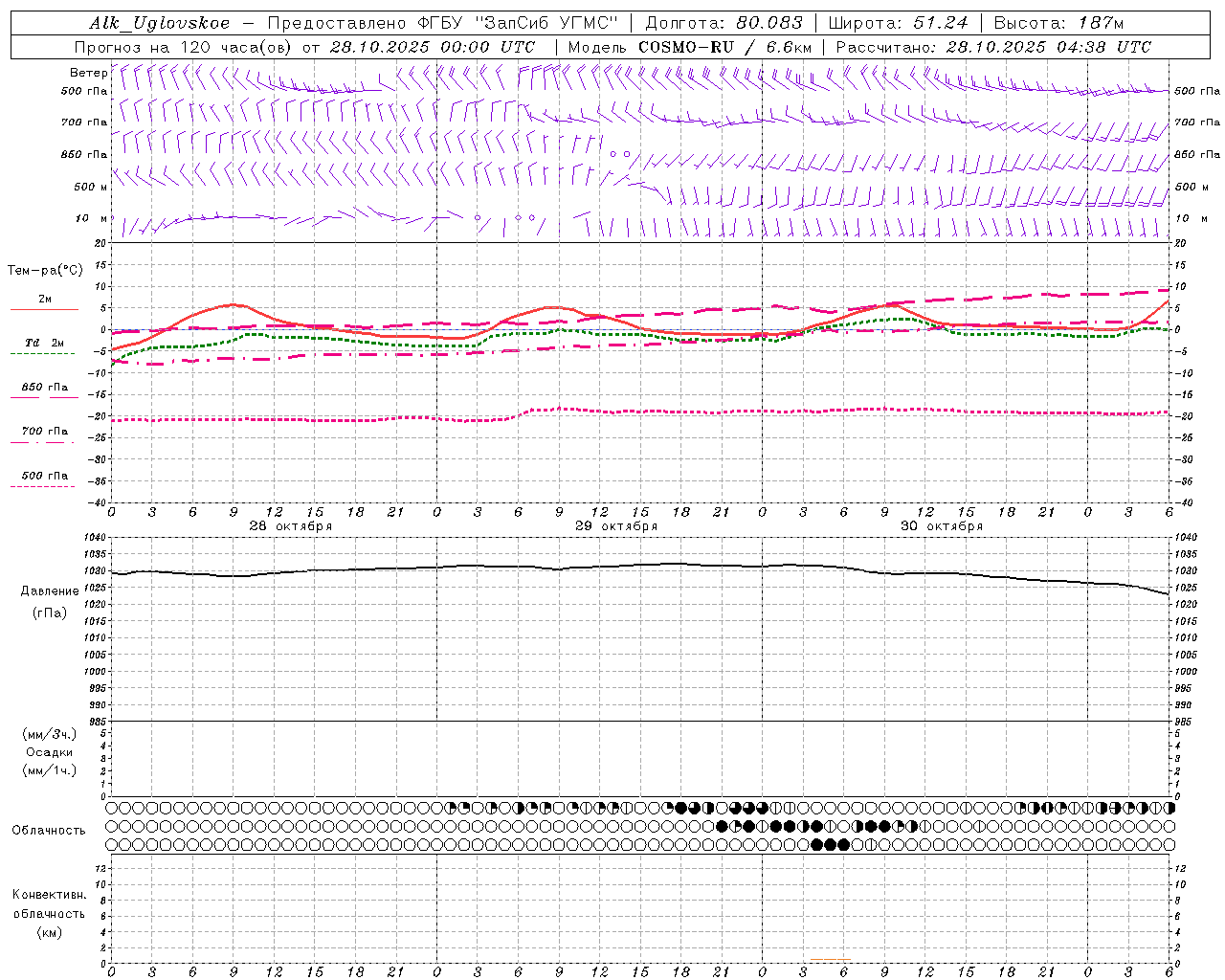Click the Осадки precipitation label
Viewport: 1225px width, 980px height.
tap(50, 752)
